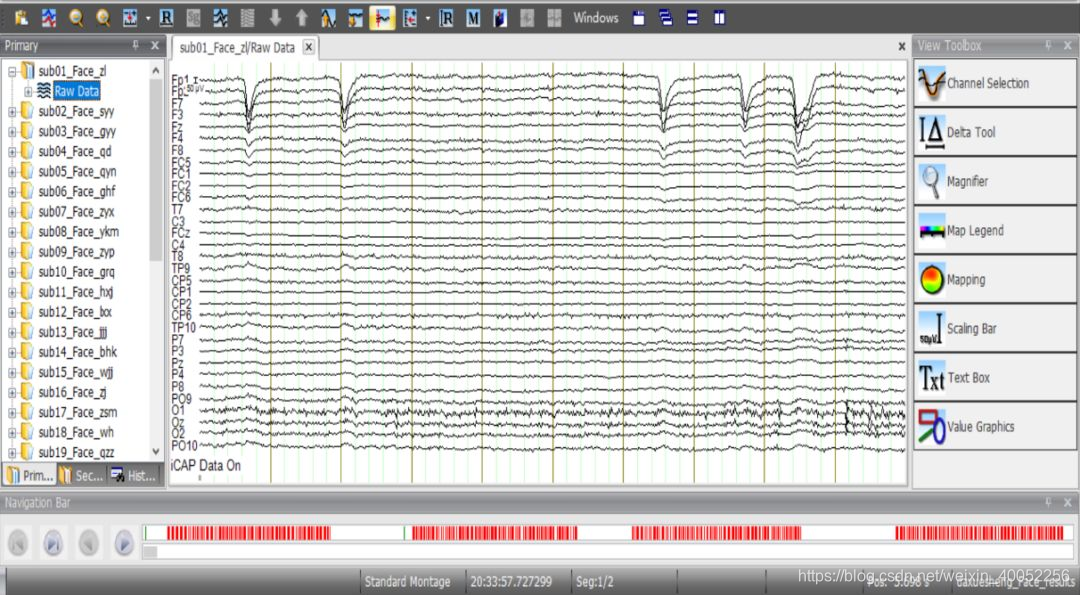Select the Text Box tool
The width and height of the screenshot is (1080, 595).
(995, 377)
